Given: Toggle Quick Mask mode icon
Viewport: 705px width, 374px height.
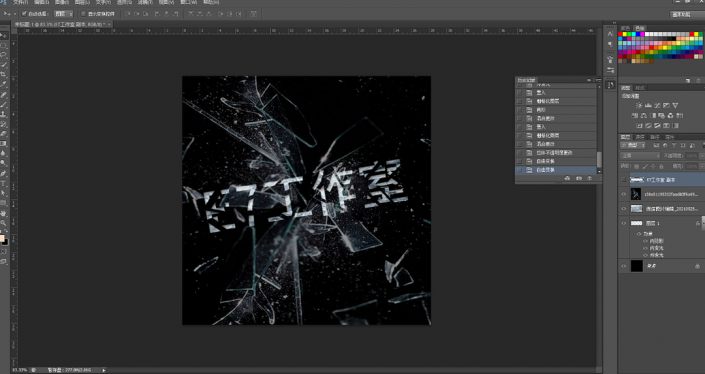Looking at the screenshot, I should [x=4, y=252].
